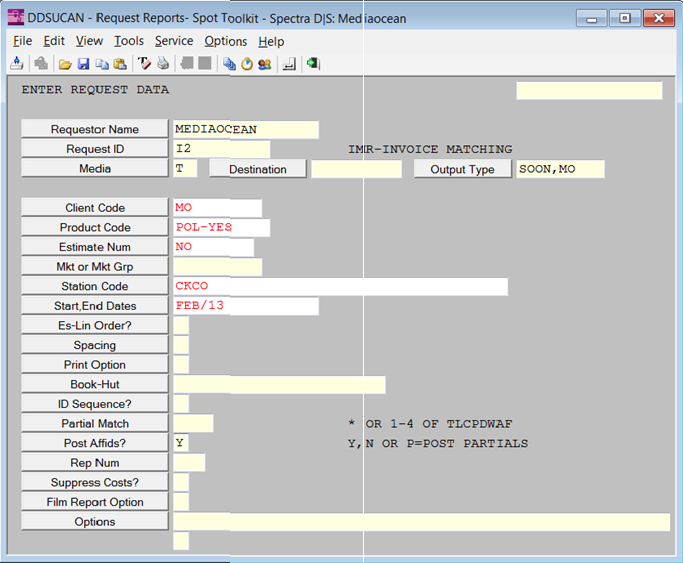Screen dimensions: 683x563
Task: Click the Rep Num button
Action: pos(95,462)
